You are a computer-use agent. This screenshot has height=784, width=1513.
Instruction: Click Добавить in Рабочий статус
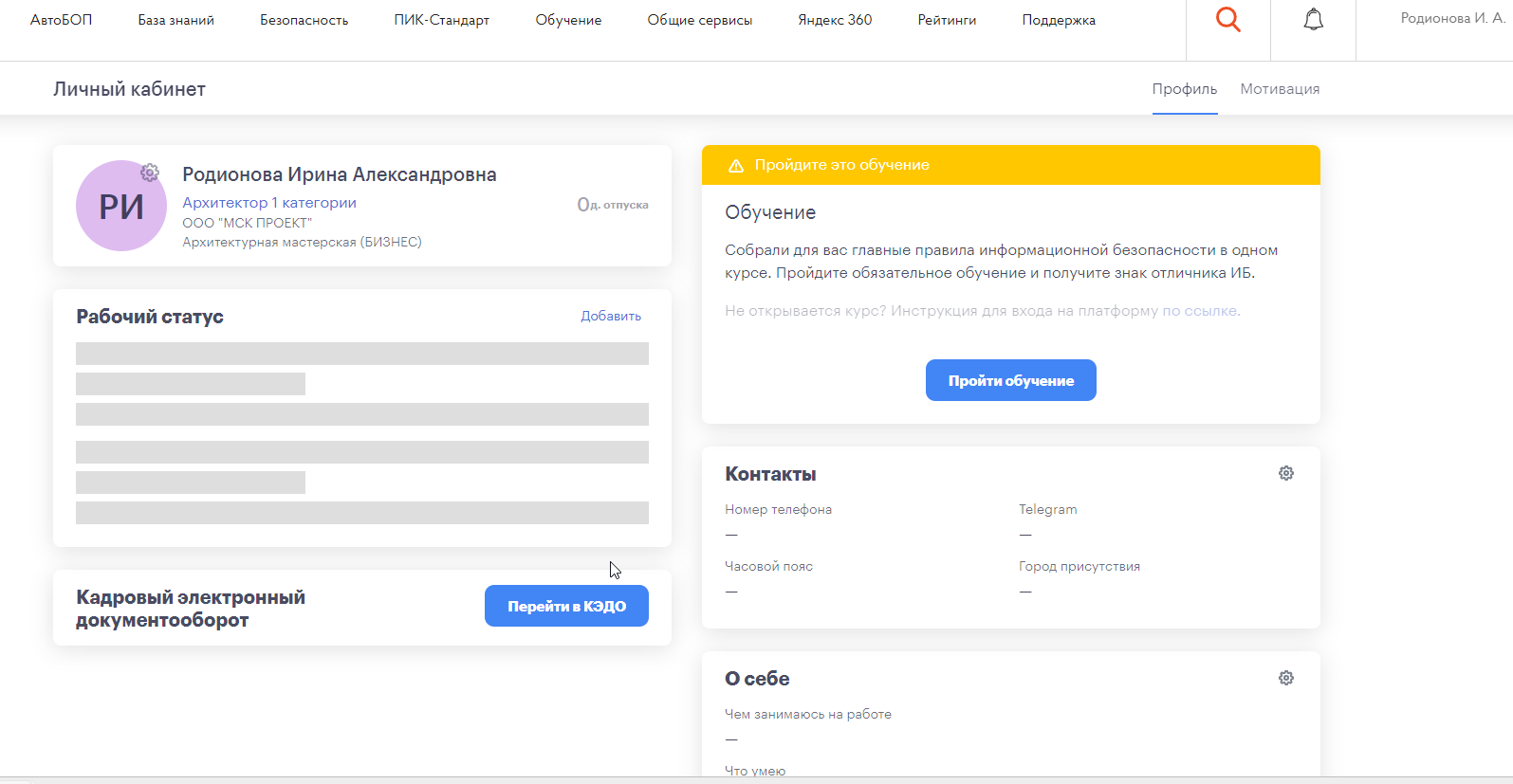point(611,316)
